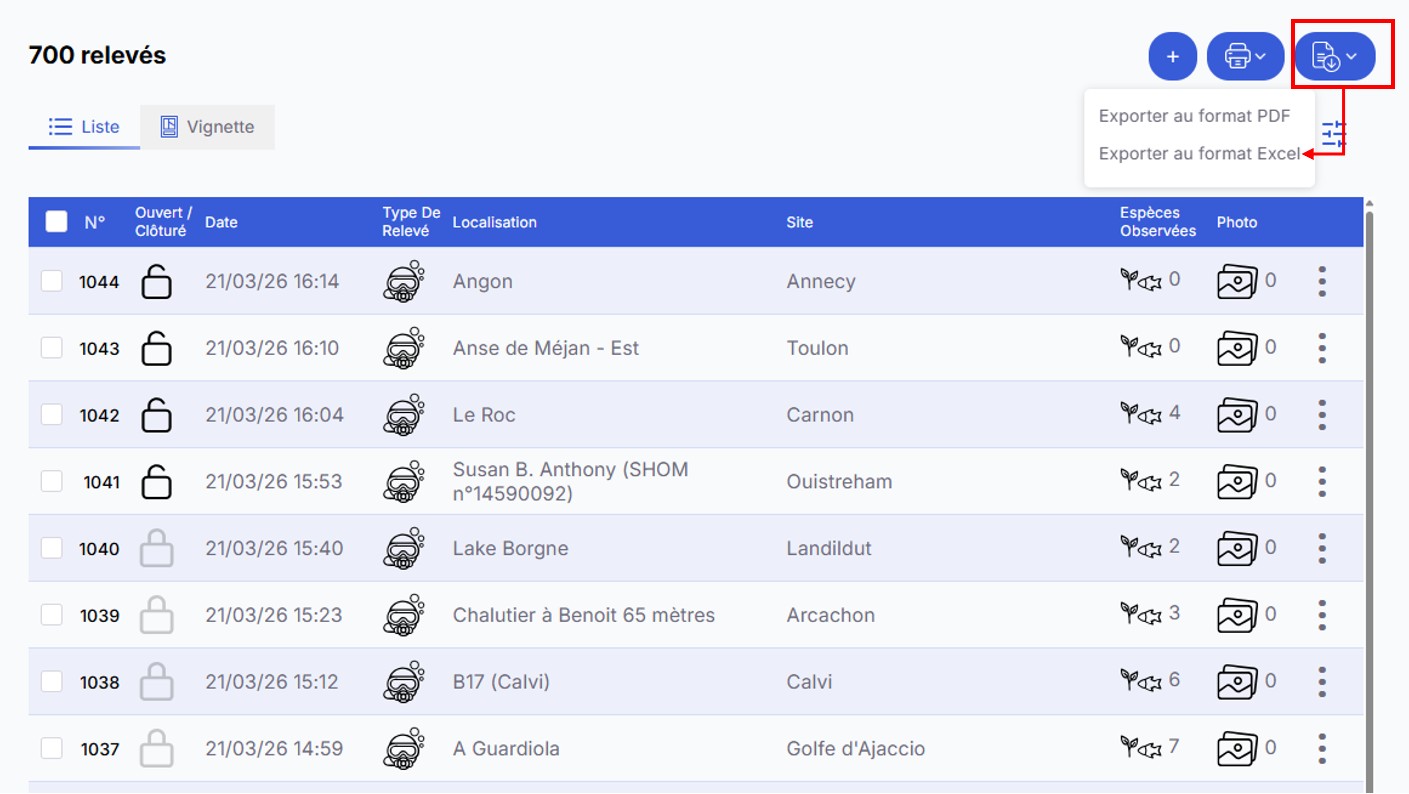
Task: Check the box for relevé 1044
Action: tap(51, 281)
